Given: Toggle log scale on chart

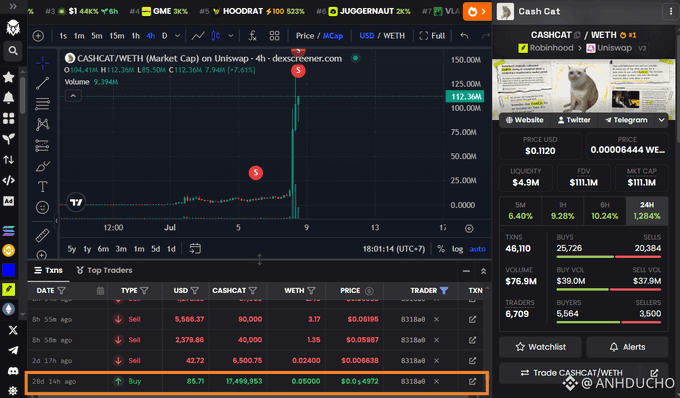Looking at the screenshot, I should coord(457,249).
